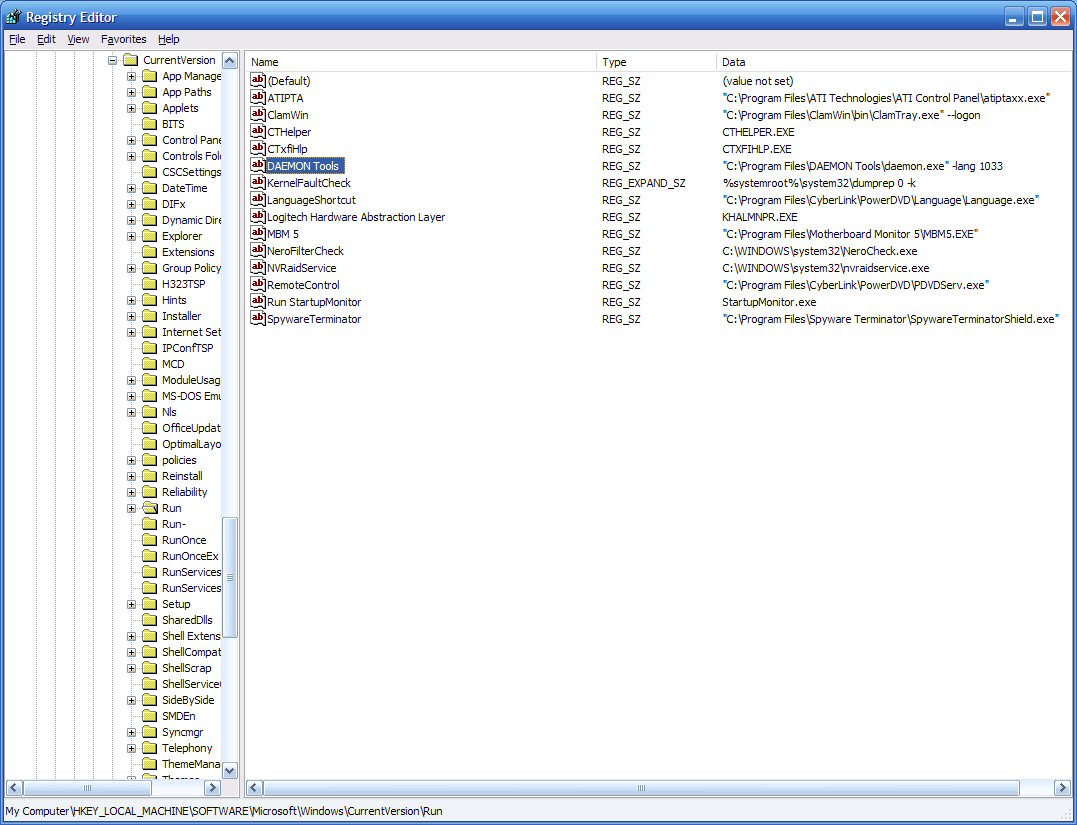Viewport: 1077px width, 825px height.
Task: Click the RemoteControl value icon
Action: click(258, 284)
